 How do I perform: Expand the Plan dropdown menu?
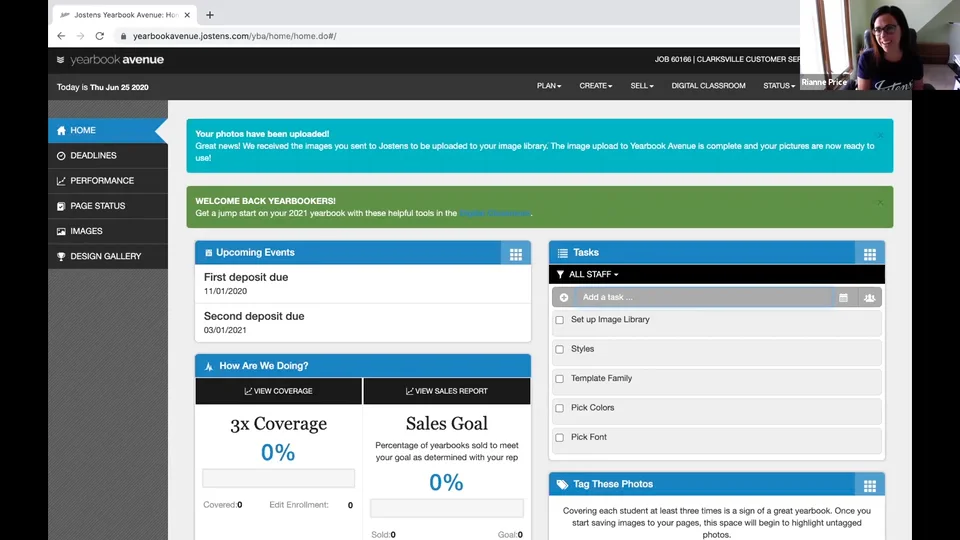[549, 86]
